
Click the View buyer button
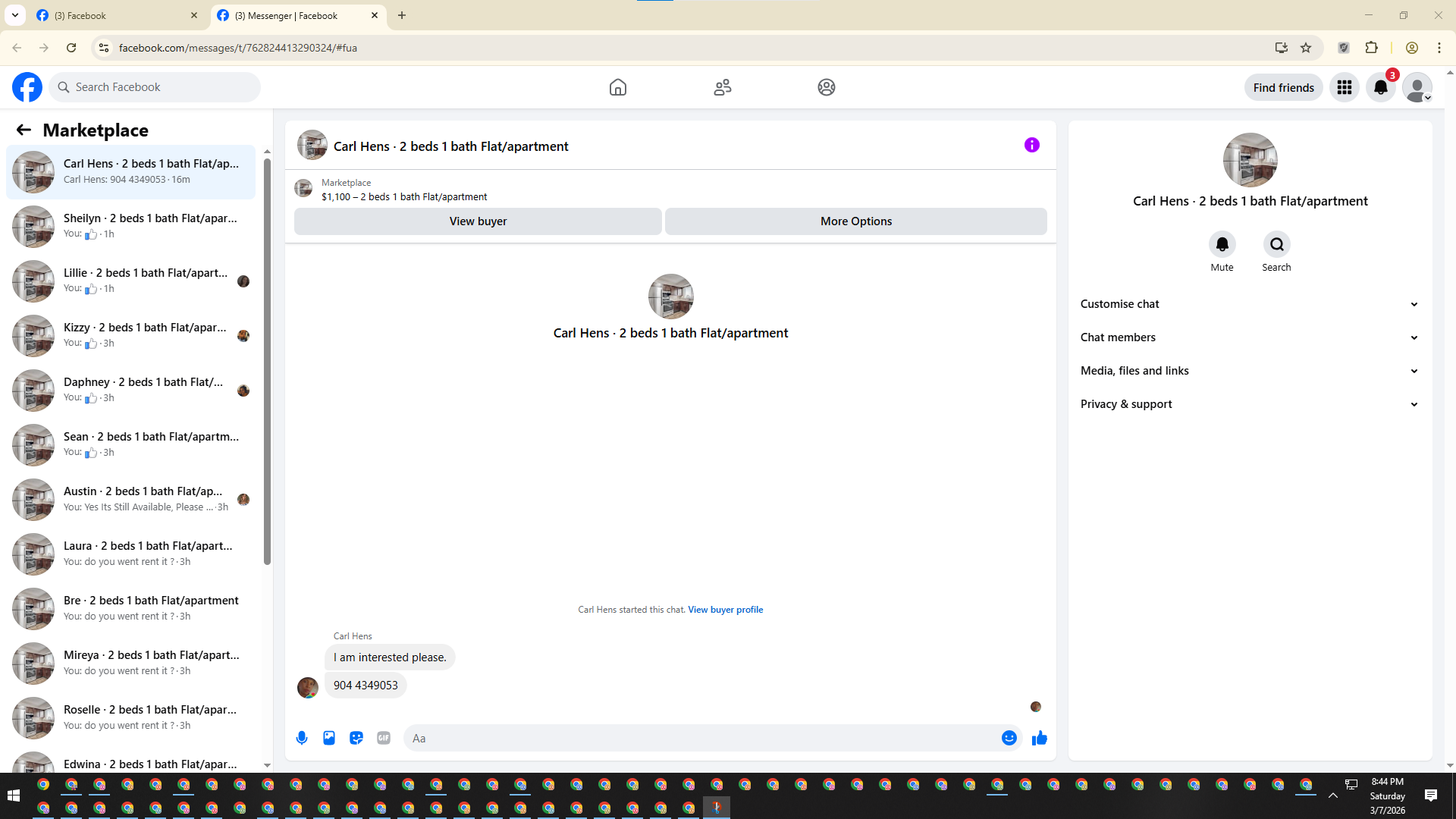click(478, 221)
